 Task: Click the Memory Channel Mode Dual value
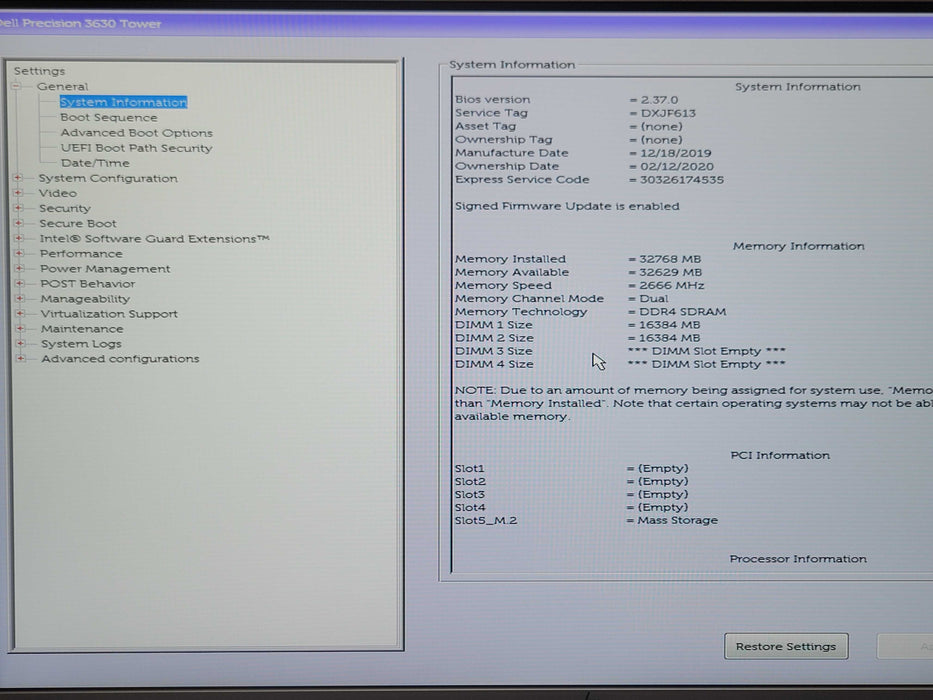[x=654, y=298]
